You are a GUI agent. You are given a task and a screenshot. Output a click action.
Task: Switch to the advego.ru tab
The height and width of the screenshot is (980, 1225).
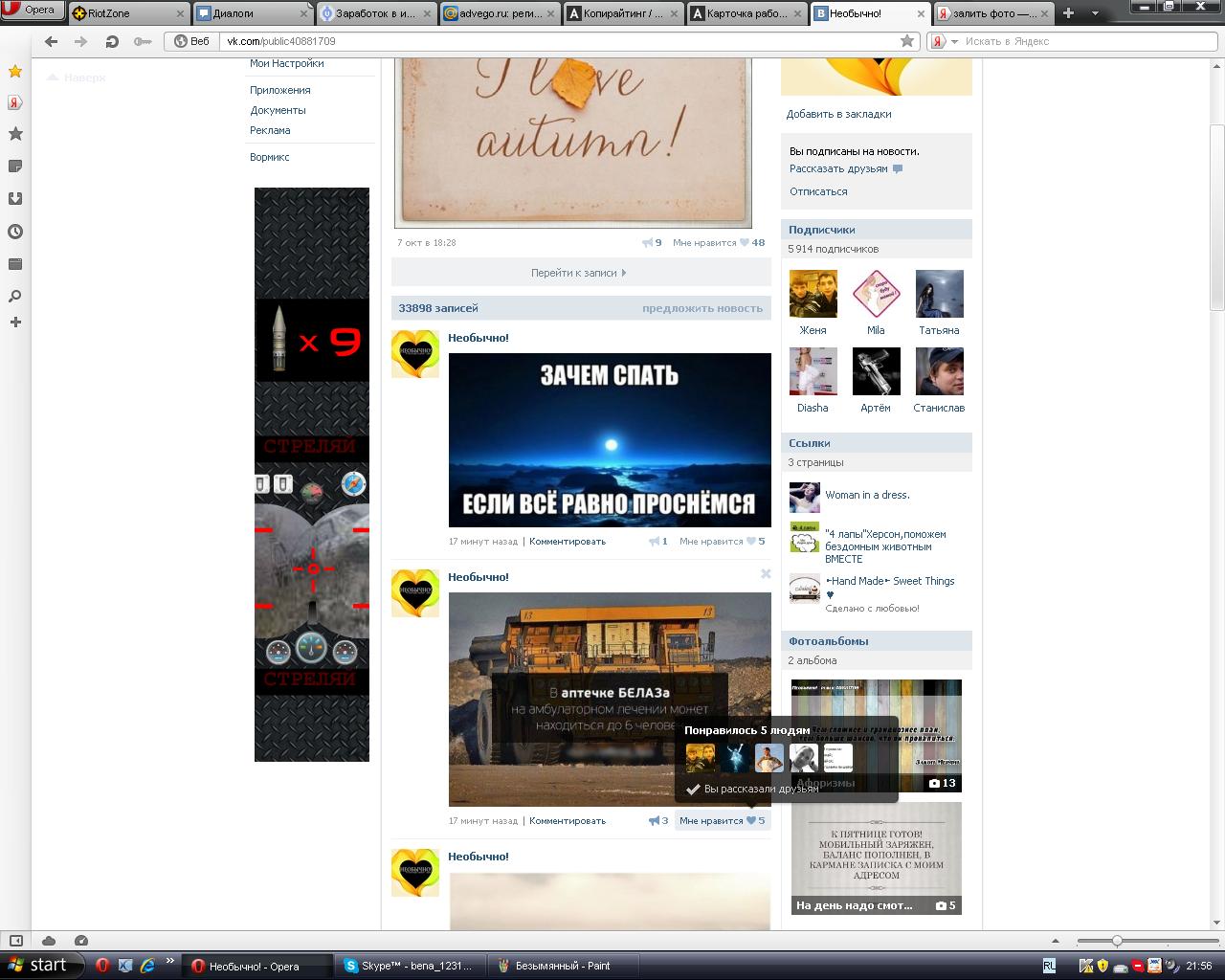(501, 13)
